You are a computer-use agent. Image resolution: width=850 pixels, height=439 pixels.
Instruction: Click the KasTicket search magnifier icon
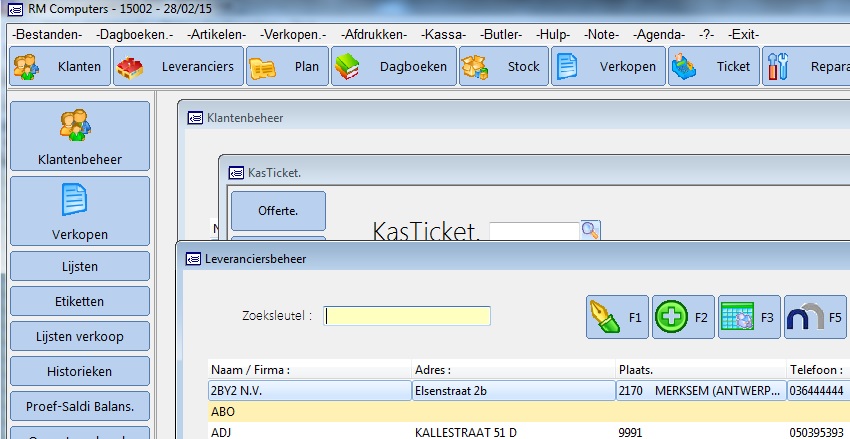[x=591, y=231]
